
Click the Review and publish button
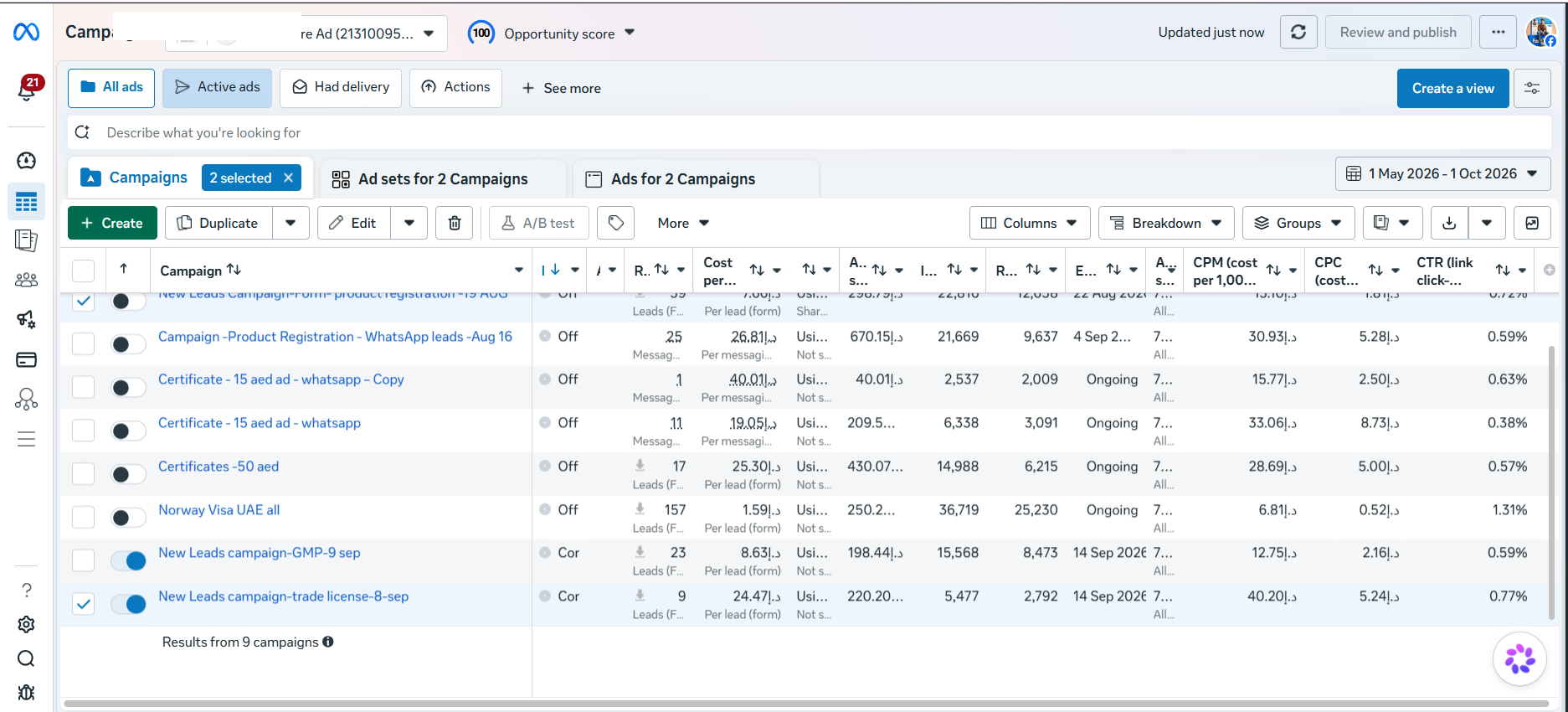coord(1398,32)
